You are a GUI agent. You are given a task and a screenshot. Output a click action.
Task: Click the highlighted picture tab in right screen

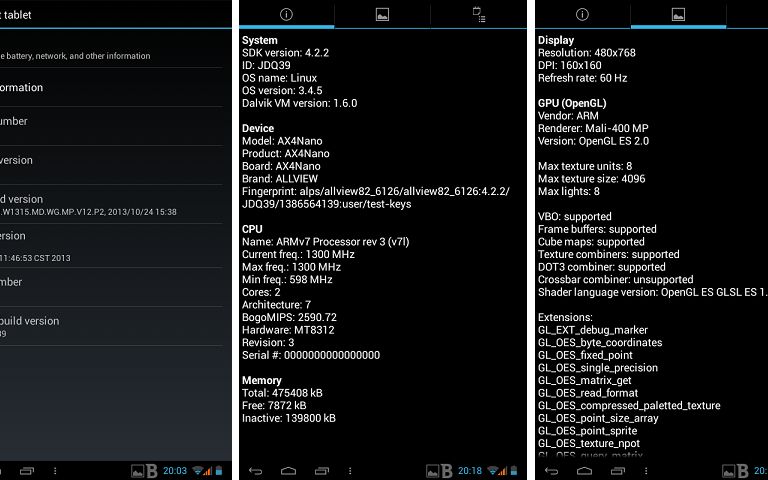click(x=678, y=14)
